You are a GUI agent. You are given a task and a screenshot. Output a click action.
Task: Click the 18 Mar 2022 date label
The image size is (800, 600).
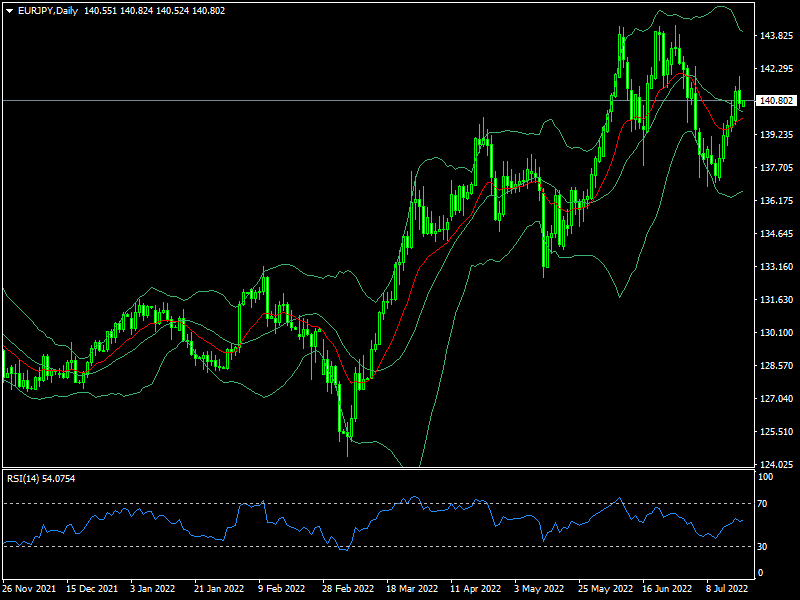(412, 589)
